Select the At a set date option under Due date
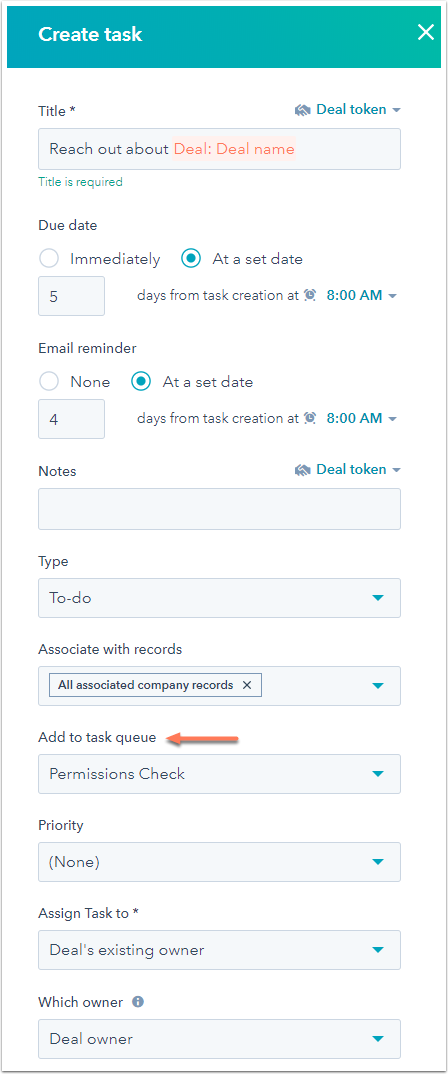Viewport: 448px width, 1074px height. (x=191, y=259)
